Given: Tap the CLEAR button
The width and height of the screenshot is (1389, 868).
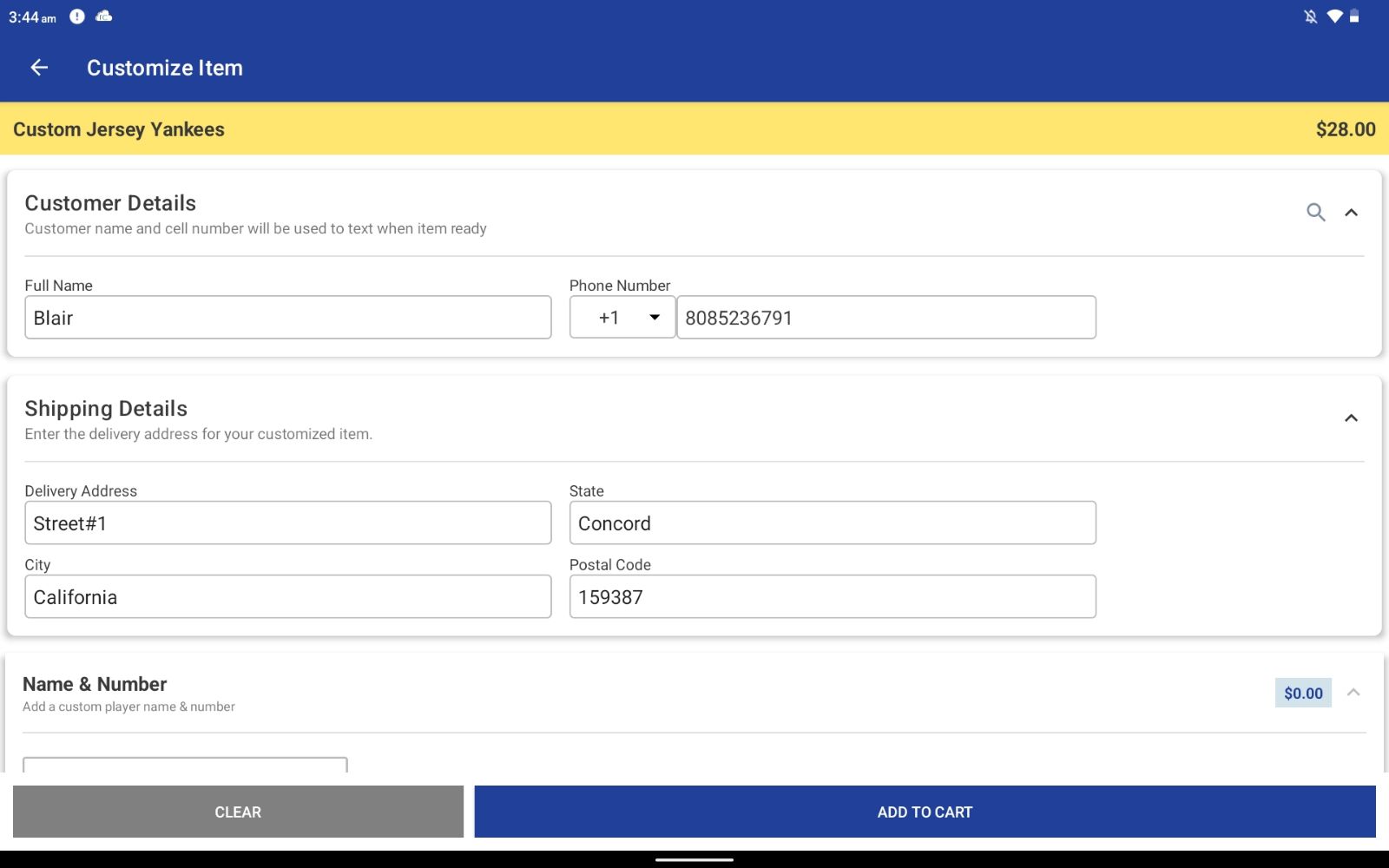Looking at the screenshot, I should [238, 812].
